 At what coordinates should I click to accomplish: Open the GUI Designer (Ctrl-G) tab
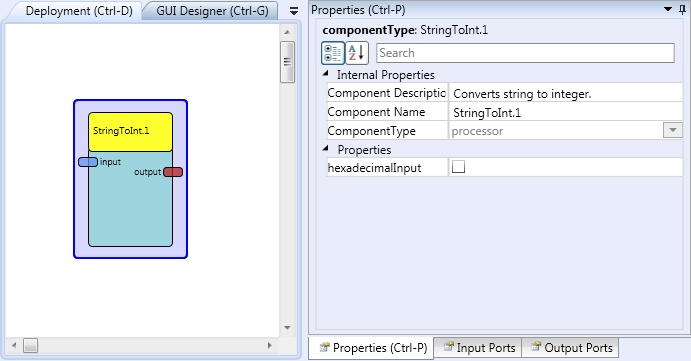coord(212,11)
